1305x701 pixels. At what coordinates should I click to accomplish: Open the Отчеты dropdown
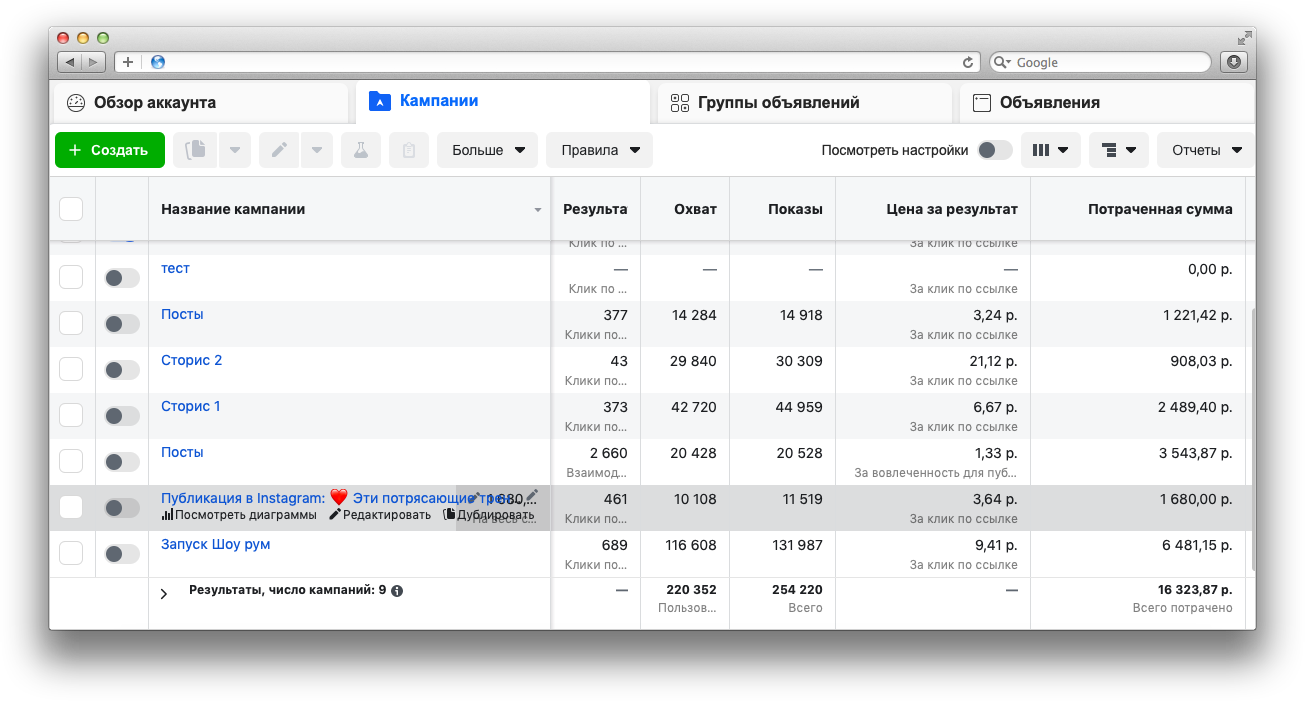coord(1206,150)
